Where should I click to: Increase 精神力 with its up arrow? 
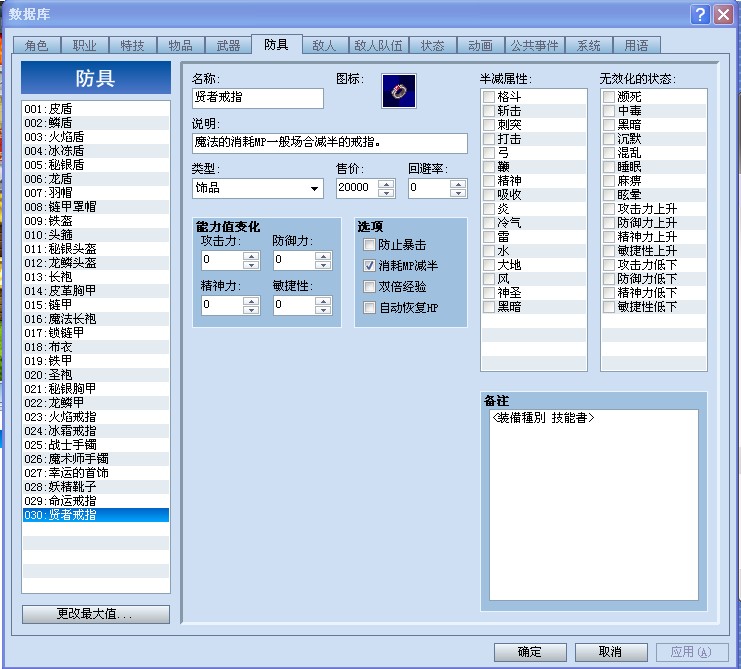251,300
